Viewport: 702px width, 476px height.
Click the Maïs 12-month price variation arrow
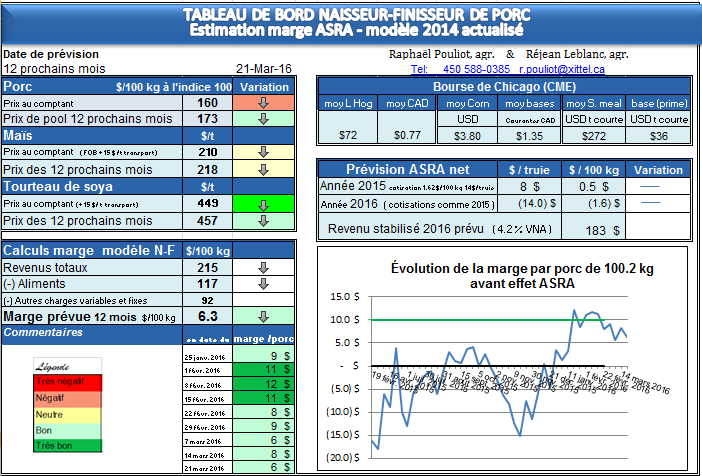tap(265, 169)
